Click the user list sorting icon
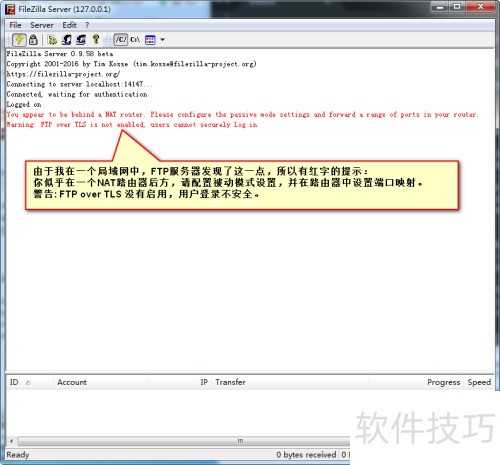Image resolution: width=500 pixels, height=465 pixels. [x=150, y=40]
